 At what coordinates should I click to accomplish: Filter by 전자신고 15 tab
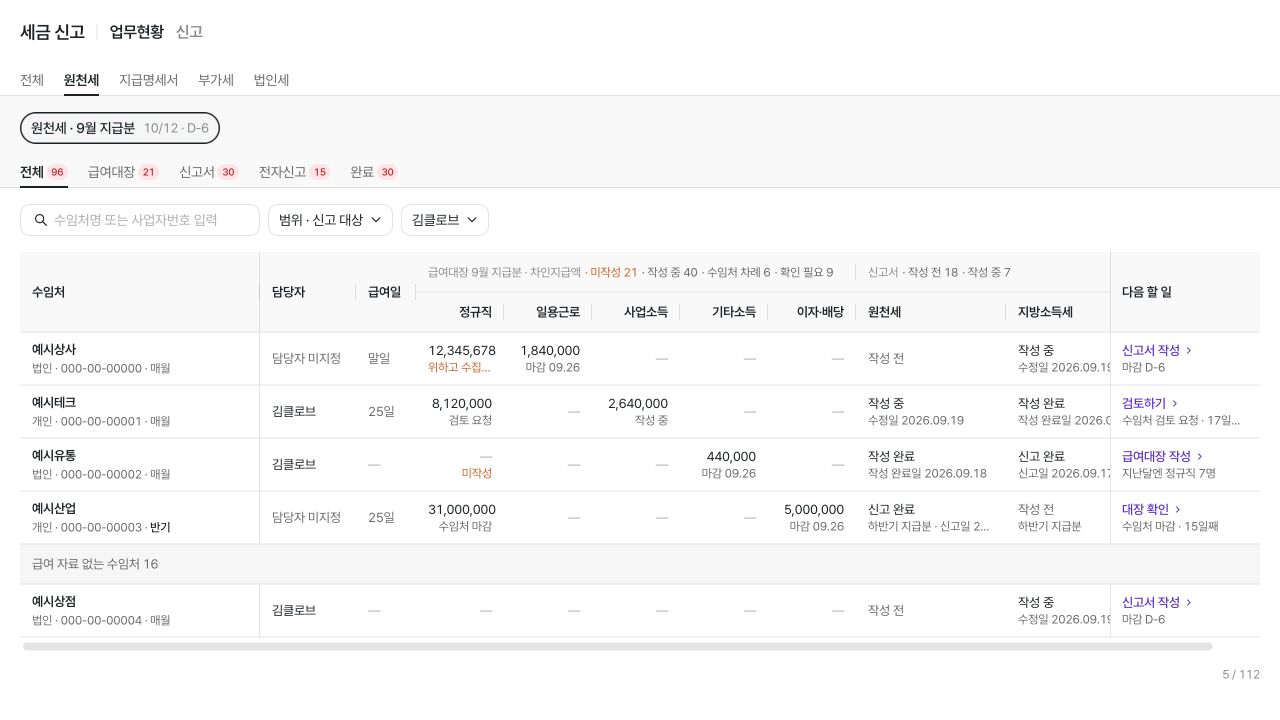point(294,172)
